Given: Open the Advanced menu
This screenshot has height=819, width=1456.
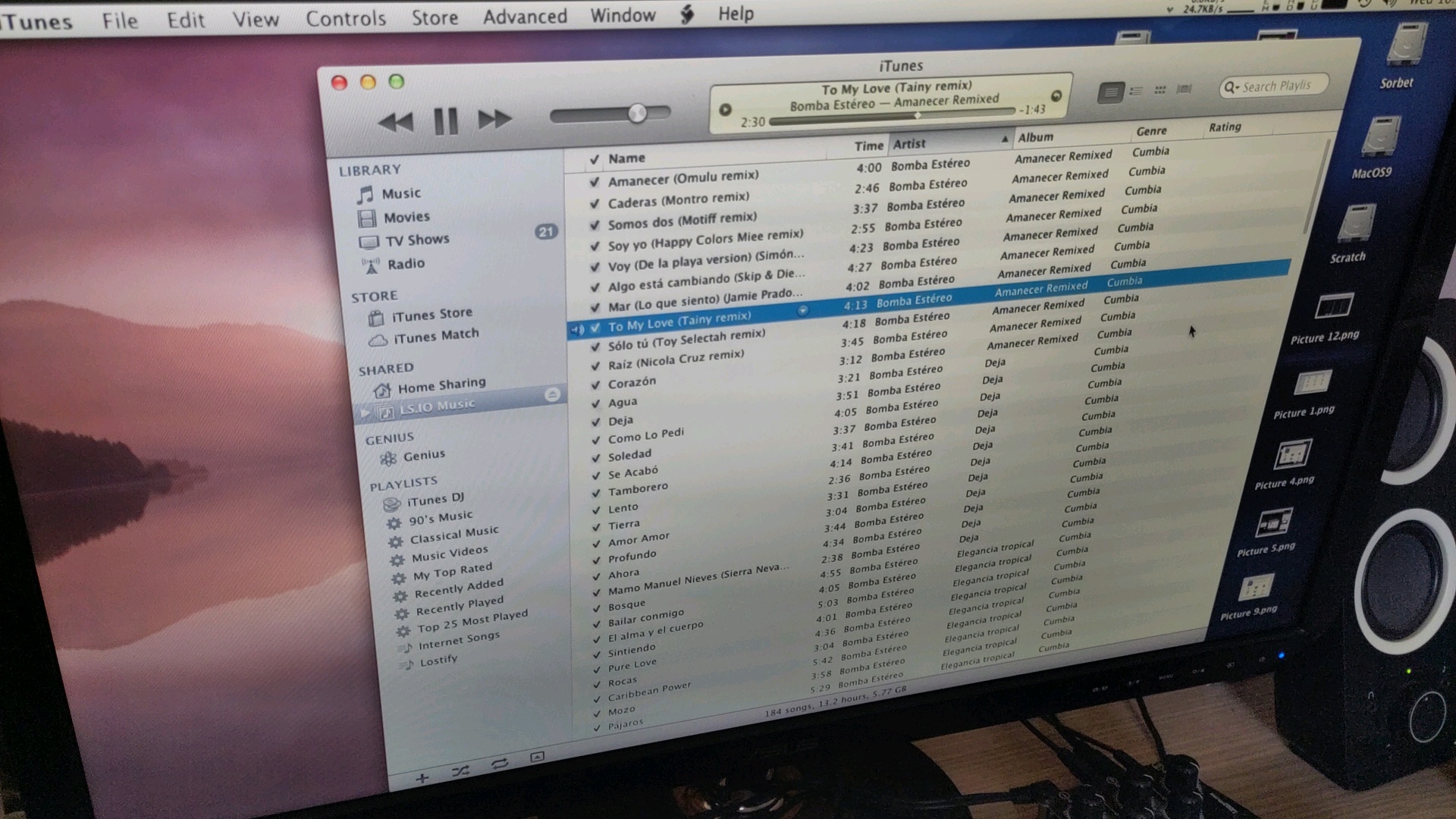Looking at the screenshot, I should click(x=525, y=17).
